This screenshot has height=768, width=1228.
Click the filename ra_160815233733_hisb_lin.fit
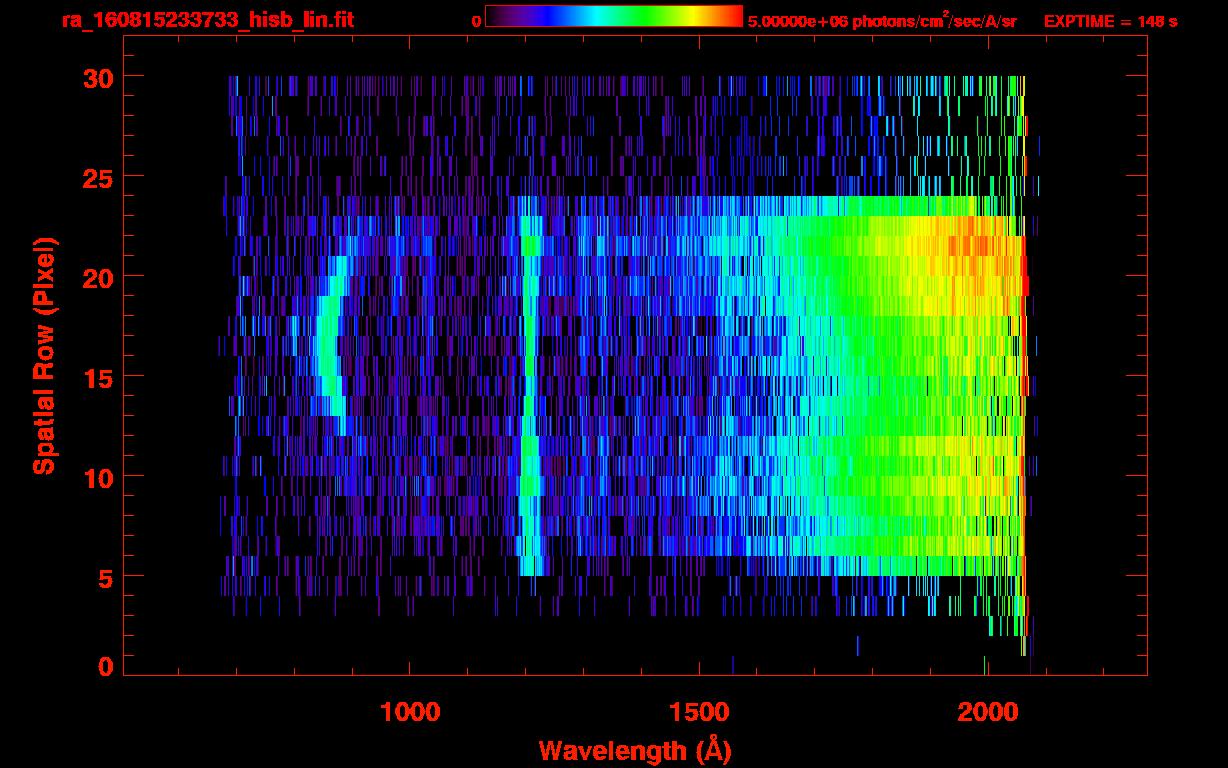click(x=207, y=20)
